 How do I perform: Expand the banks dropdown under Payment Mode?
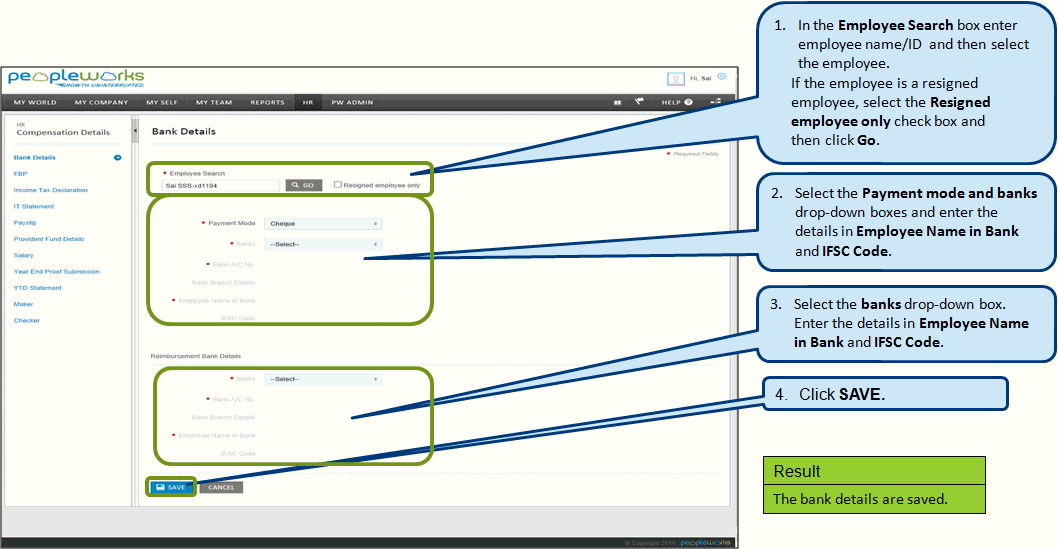323,244
